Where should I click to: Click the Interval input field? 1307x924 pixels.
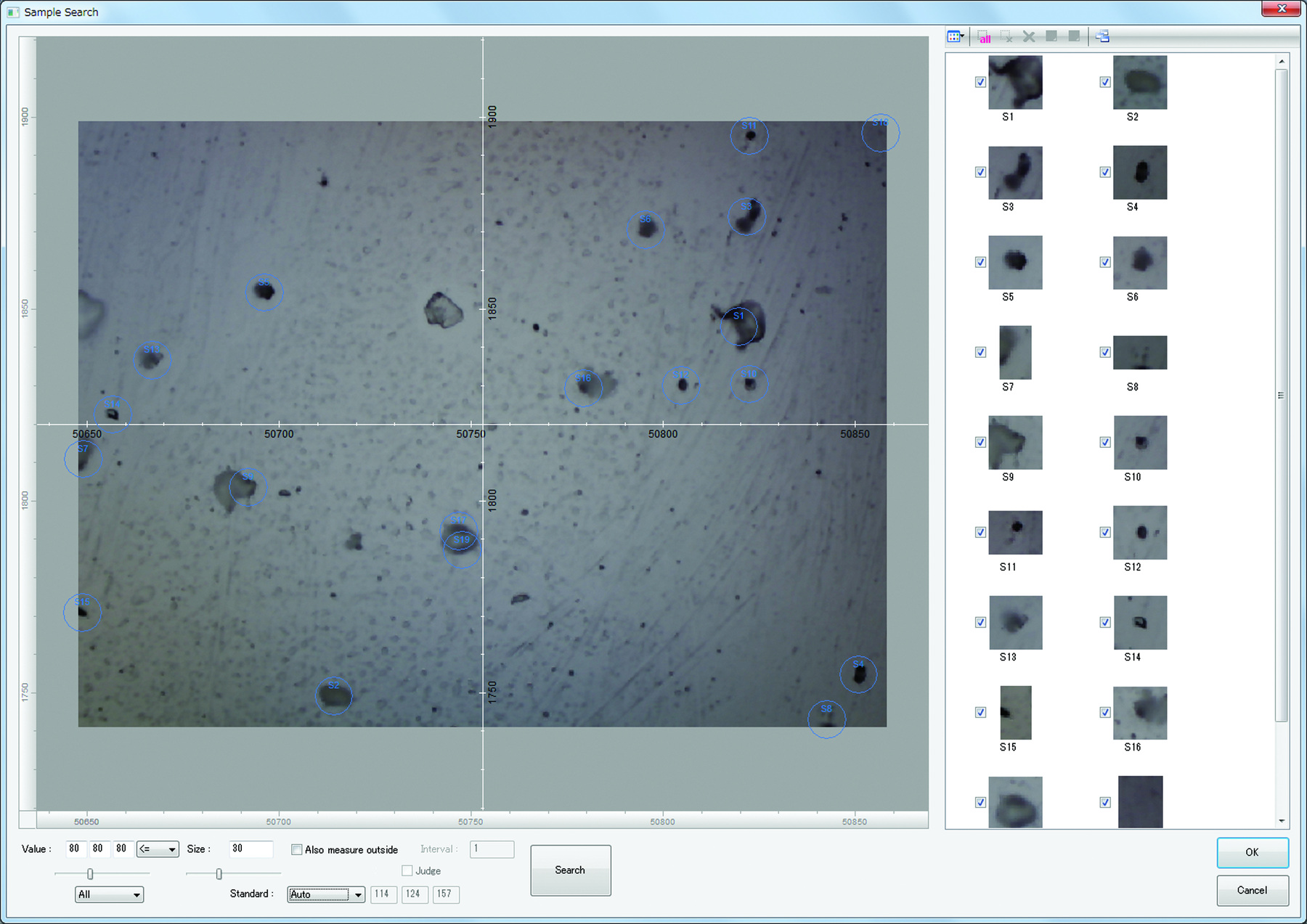(492, 849)
